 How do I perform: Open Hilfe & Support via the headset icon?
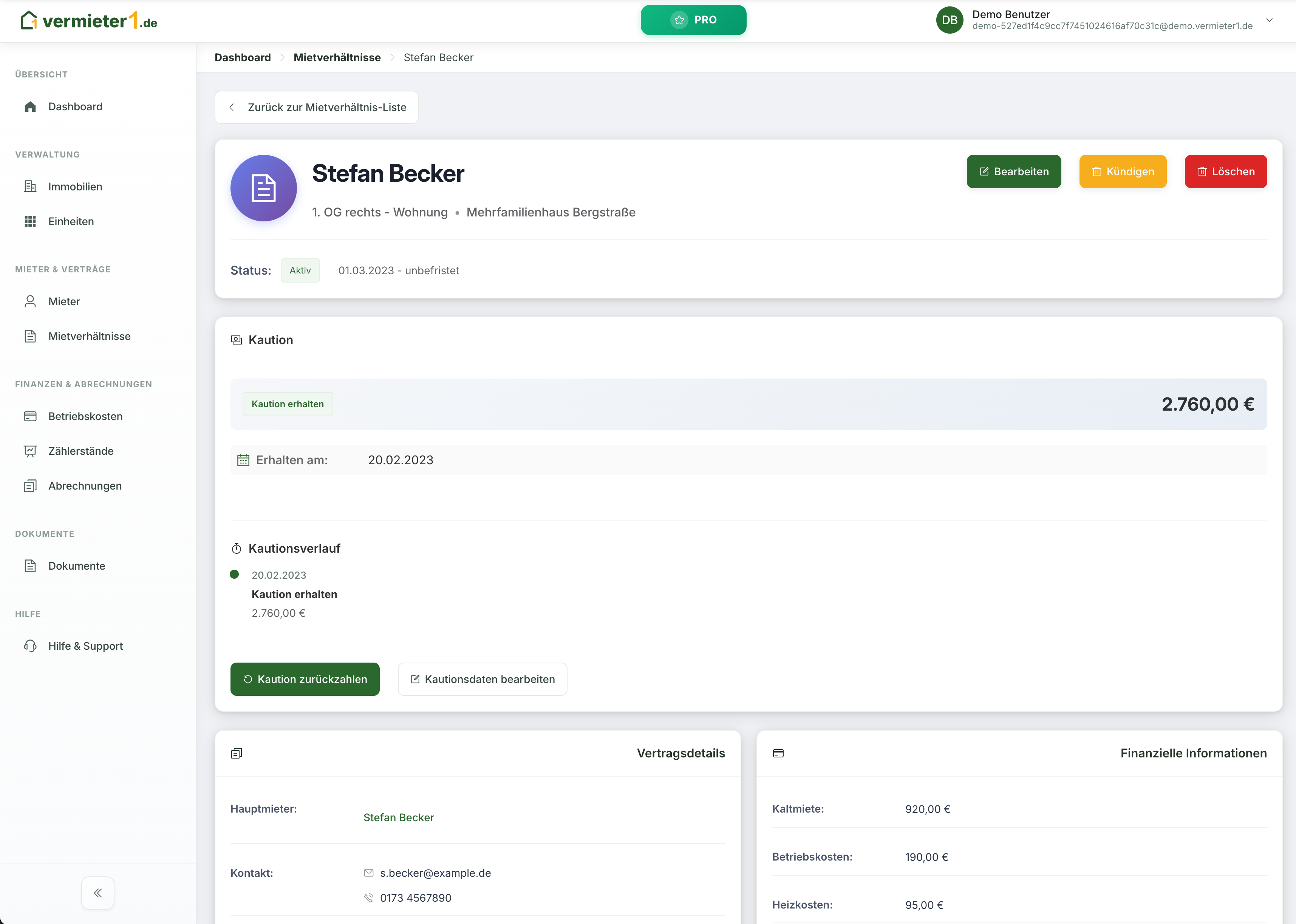click(30, 646)
